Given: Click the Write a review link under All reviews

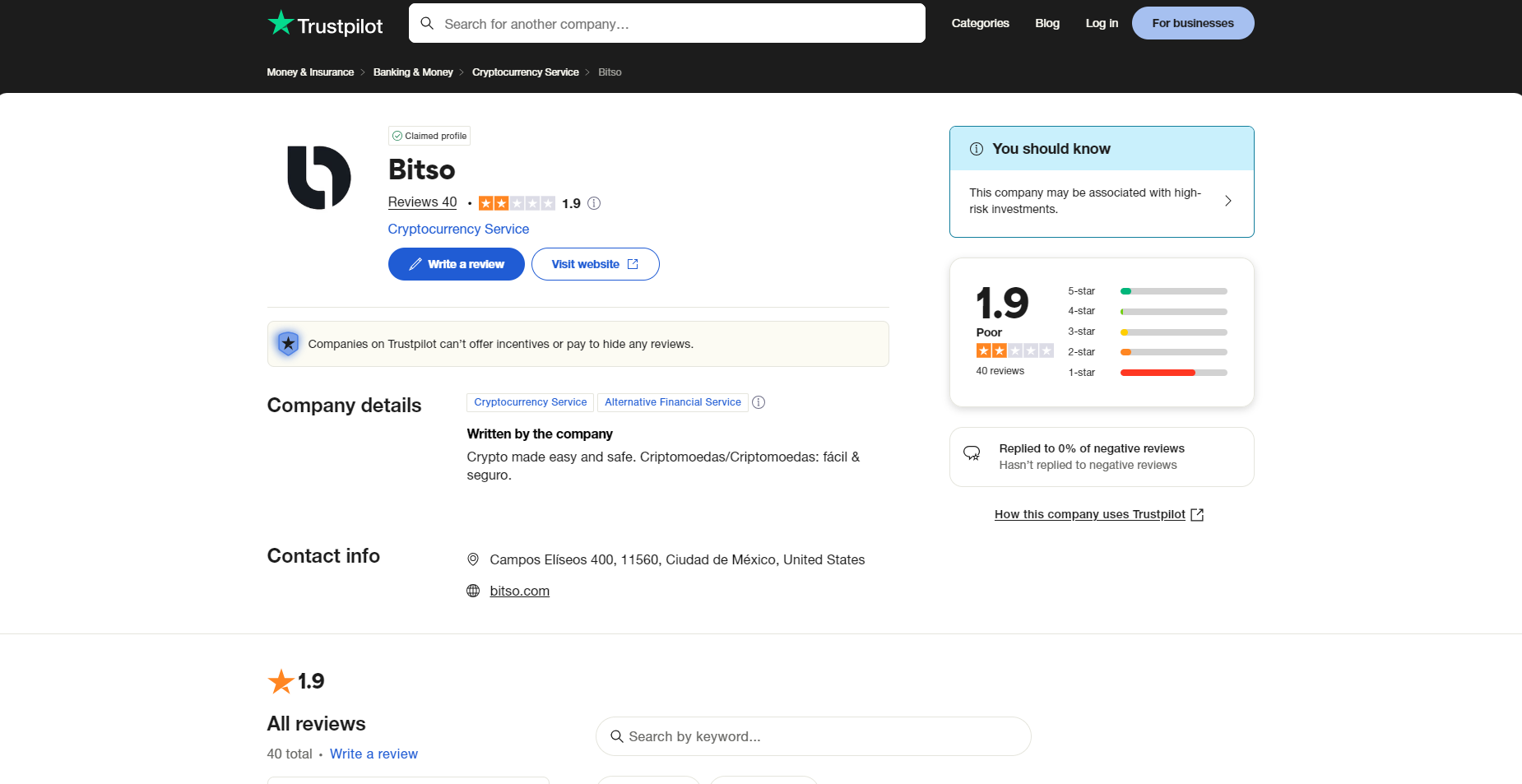Looking at the screenshot, I should coord(374,754).
